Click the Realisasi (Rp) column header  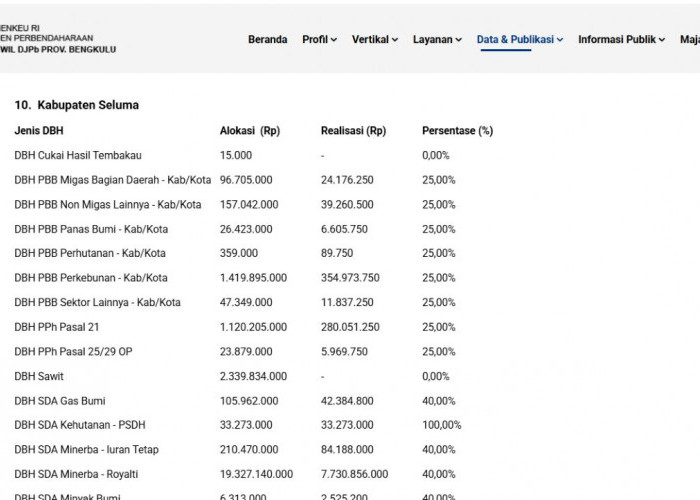click(353, 131)
